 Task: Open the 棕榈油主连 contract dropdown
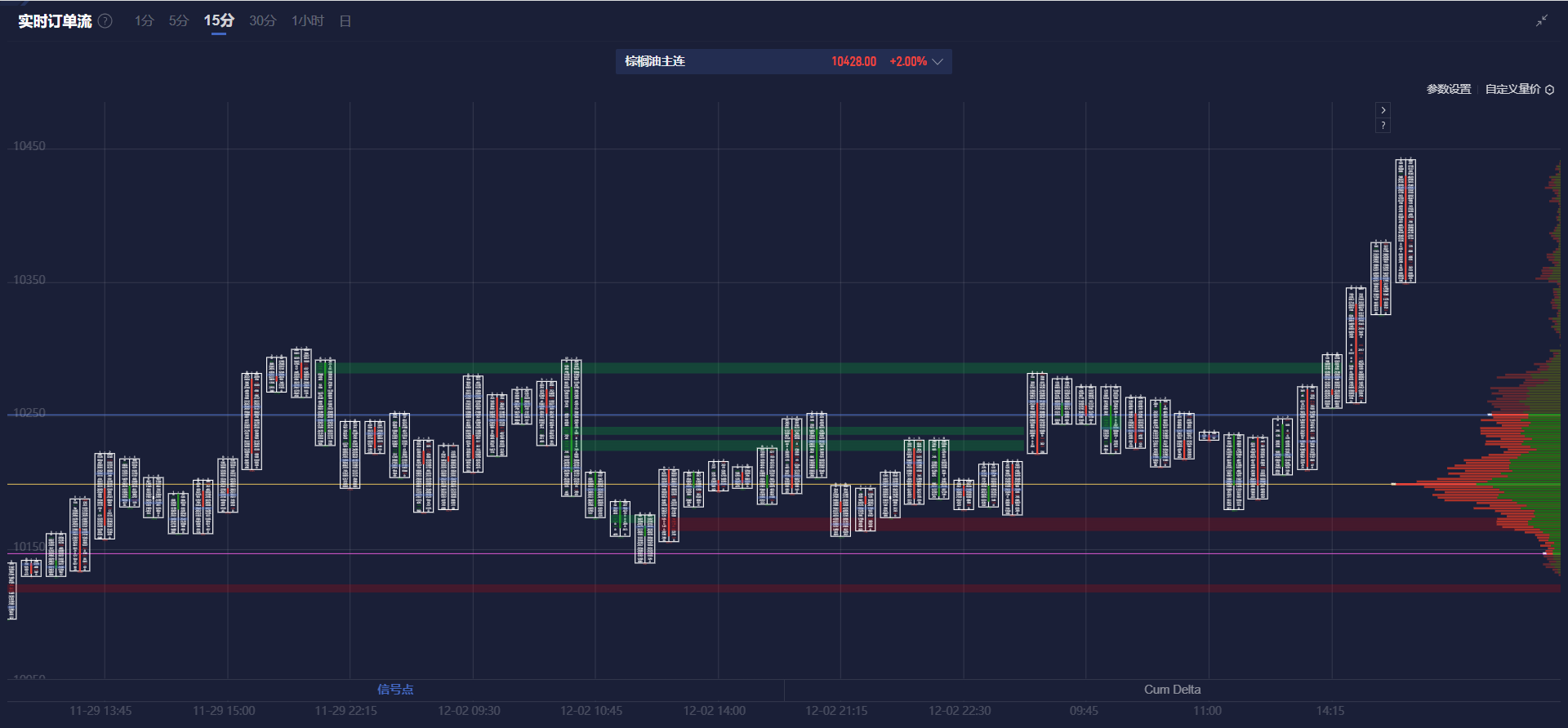click(783, 61)
